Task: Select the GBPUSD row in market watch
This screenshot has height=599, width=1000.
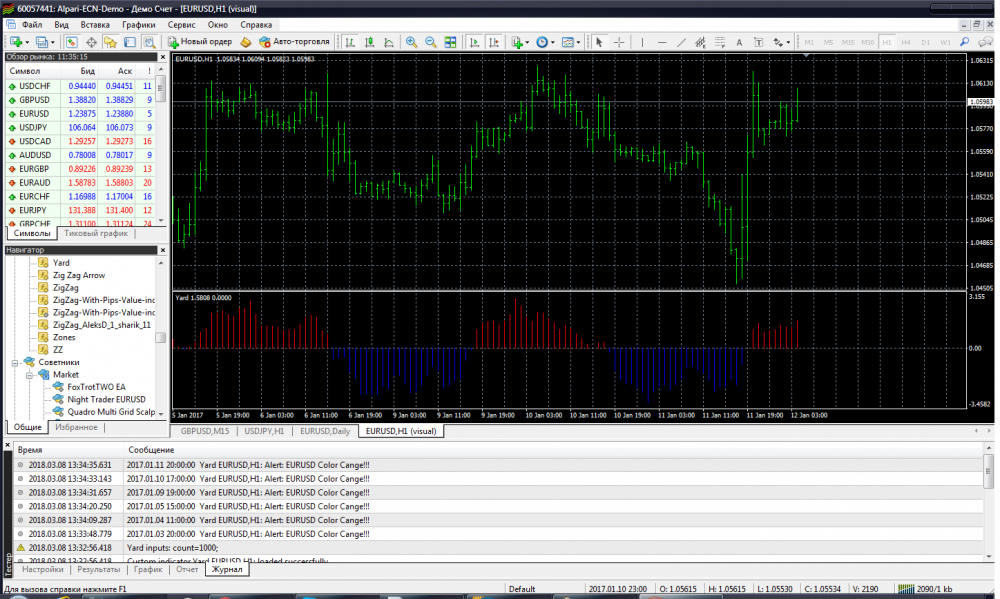Action: click(34, 100)
